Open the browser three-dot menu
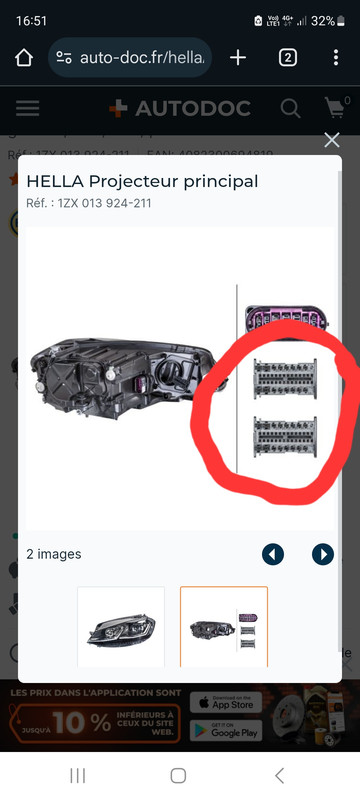This screenshot has height=800, width=360. click(x=336, y=58)
